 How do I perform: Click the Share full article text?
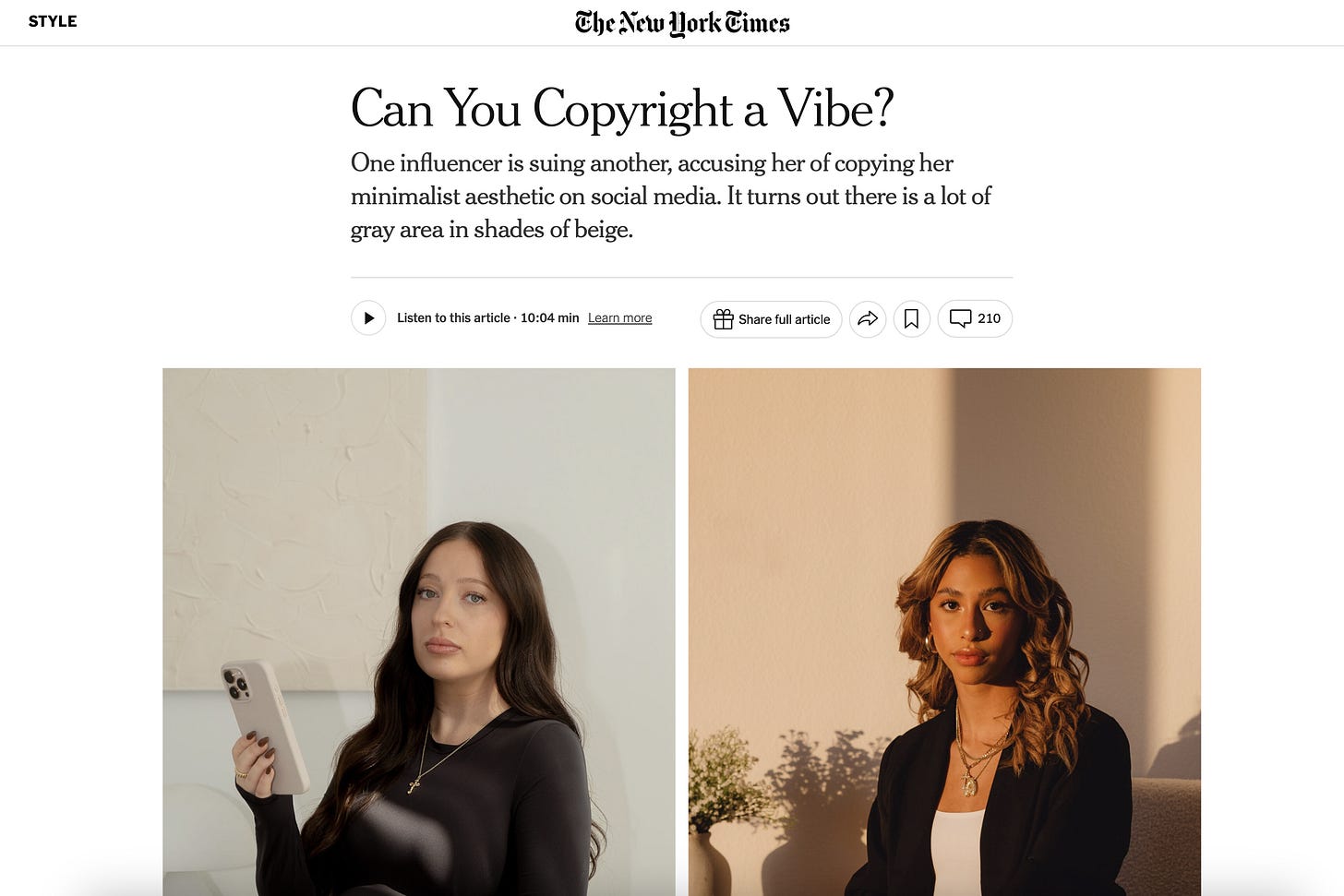pos(785,319)
